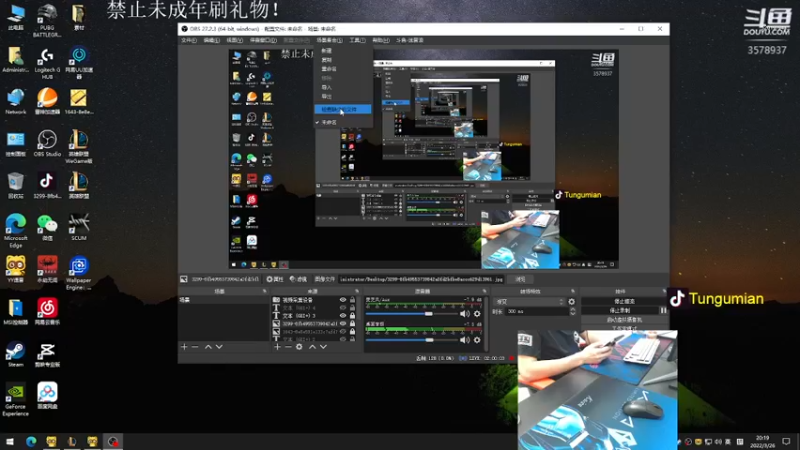Move selected source up with arrow

312,347
